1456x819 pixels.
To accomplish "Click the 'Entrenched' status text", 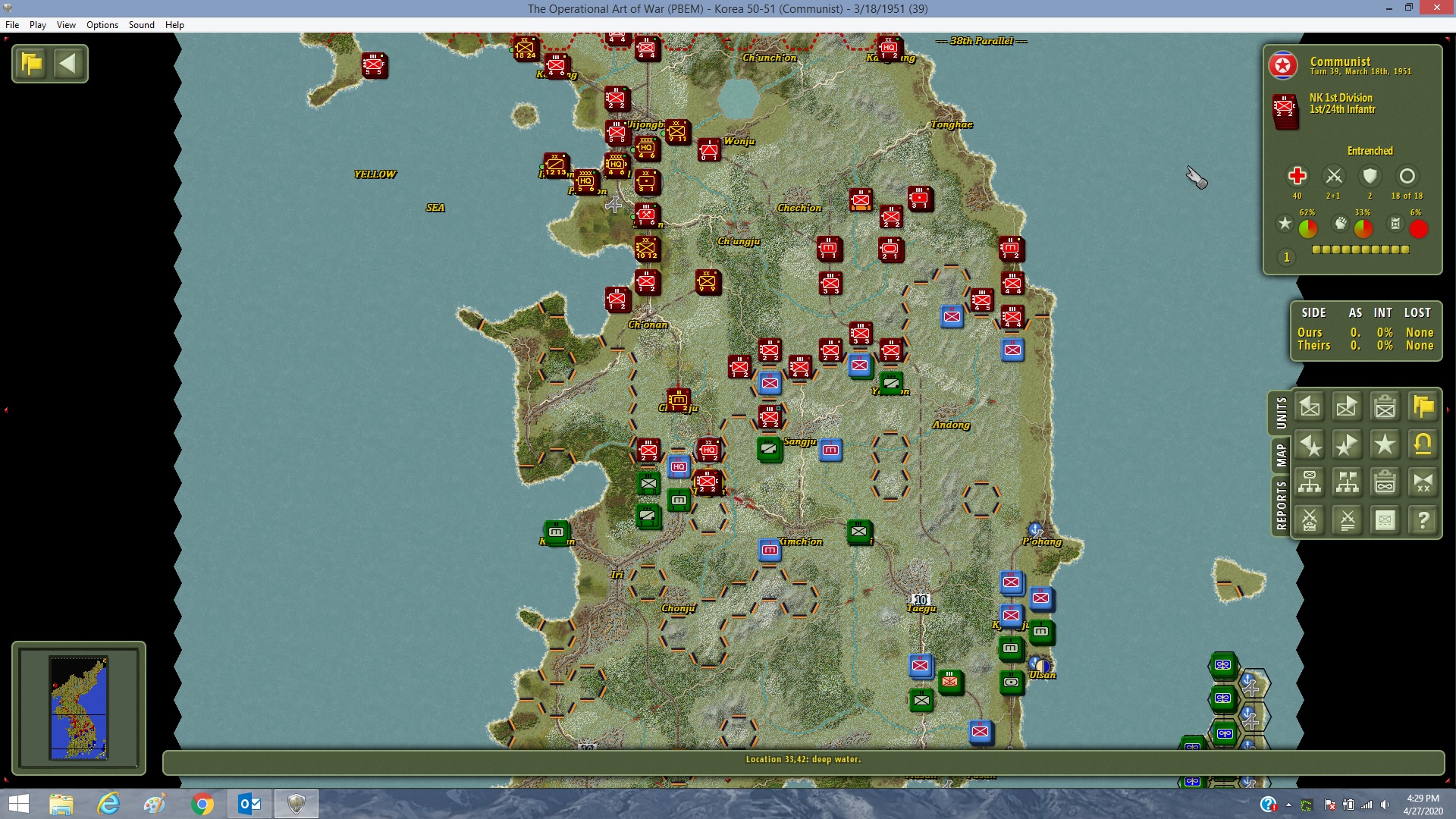I will click(1370, 151).
